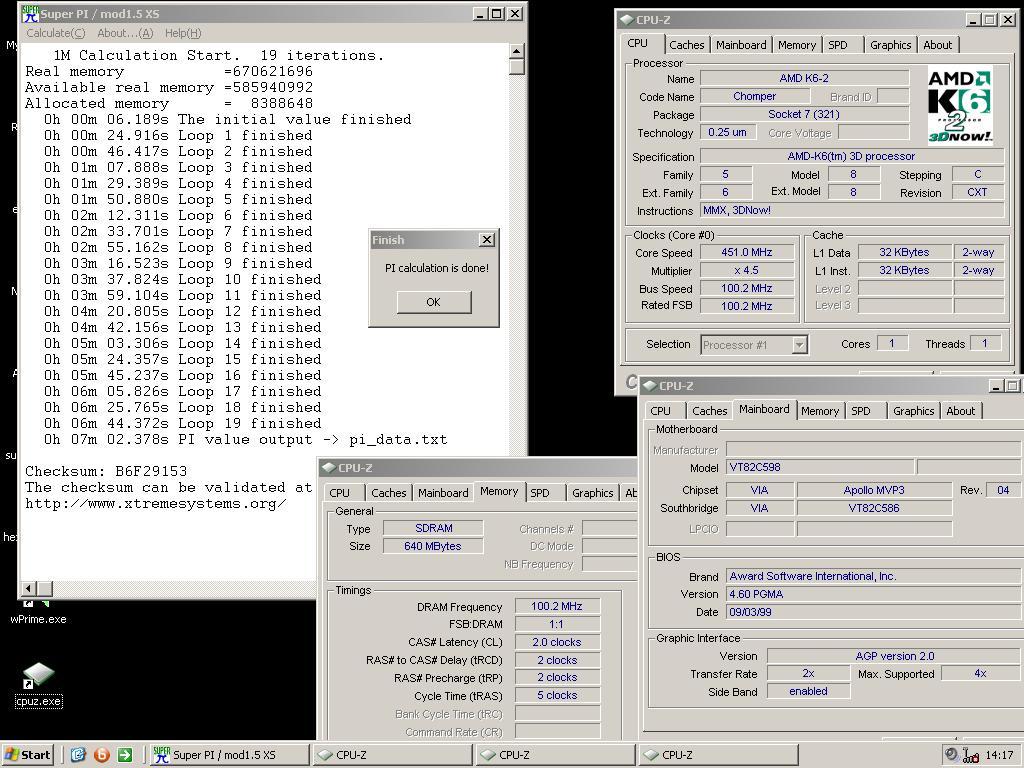Image resolution: width=1024 pixels, height=768 pixels.
Task: Click CAS# Latency 2.0 clocks value
Action: click(x=557, y=642)
